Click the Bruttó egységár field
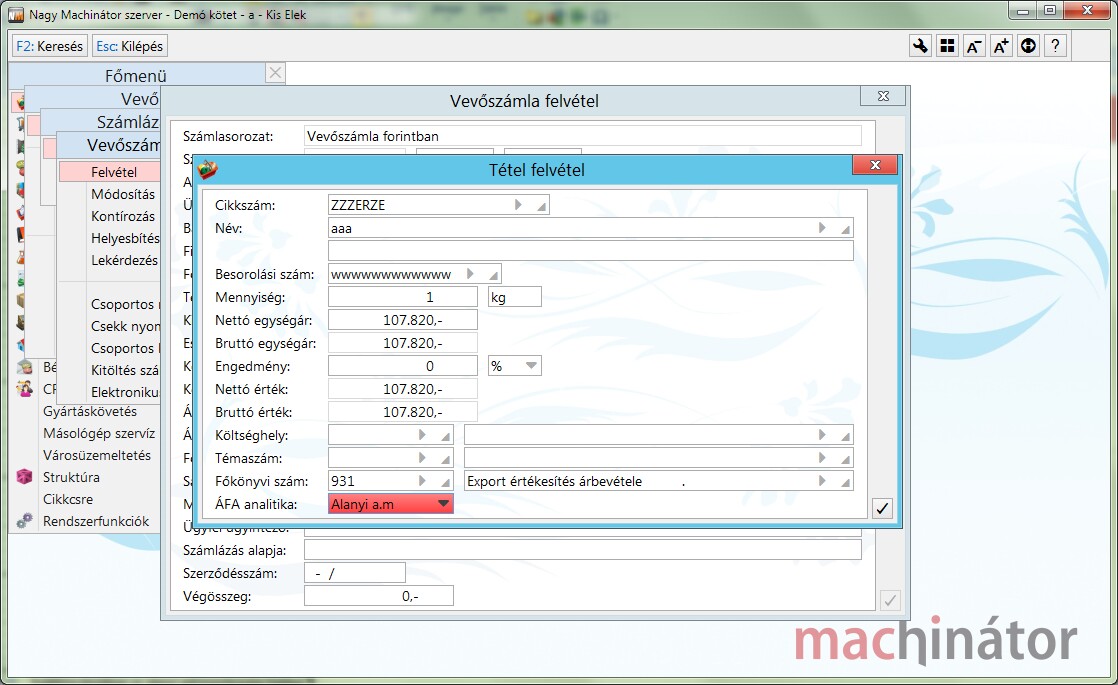The height and width of the screenshot is (685, 1118). 403,343
